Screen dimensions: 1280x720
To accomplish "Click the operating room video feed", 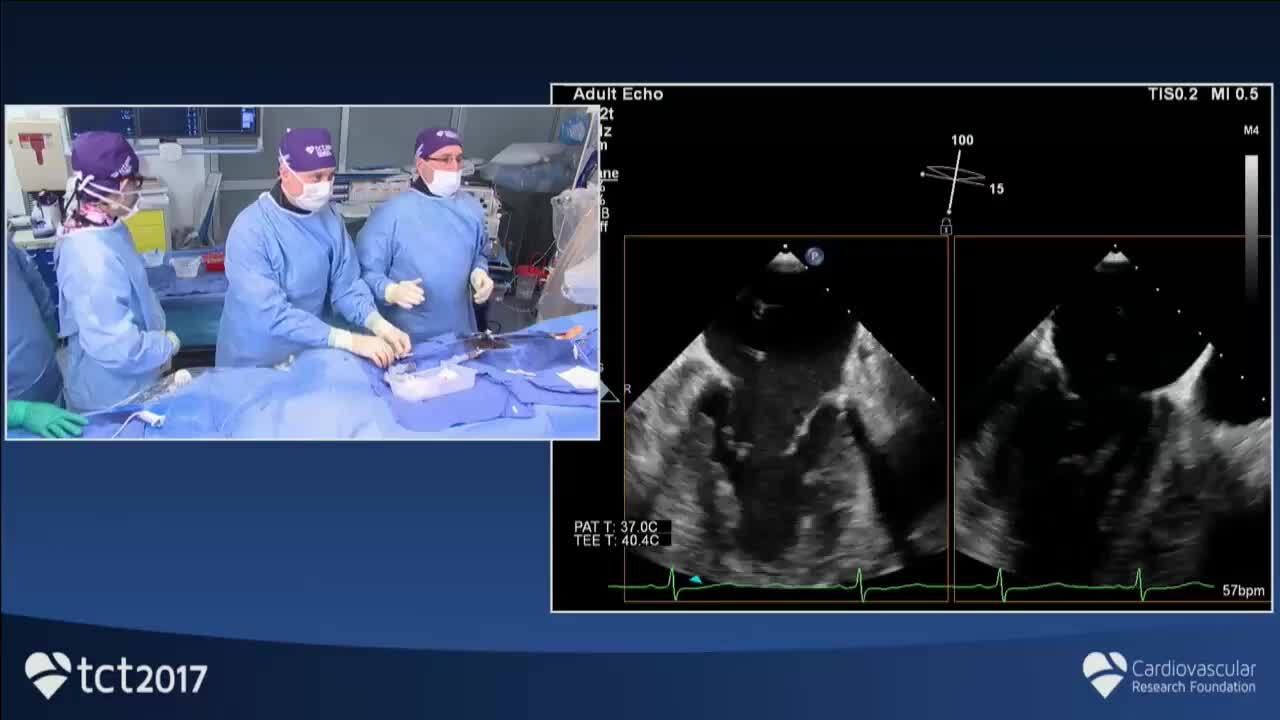I will pyautogui.click(x=302, y=272).
